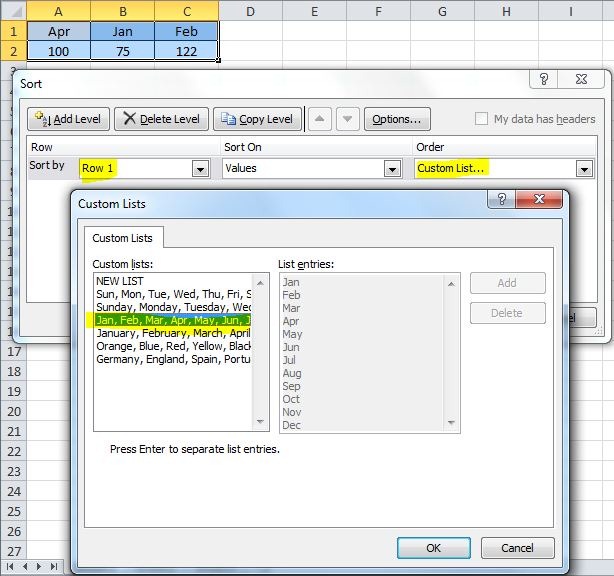614x576 pixels.
Task: Select column G header
Action: (442, 11)
